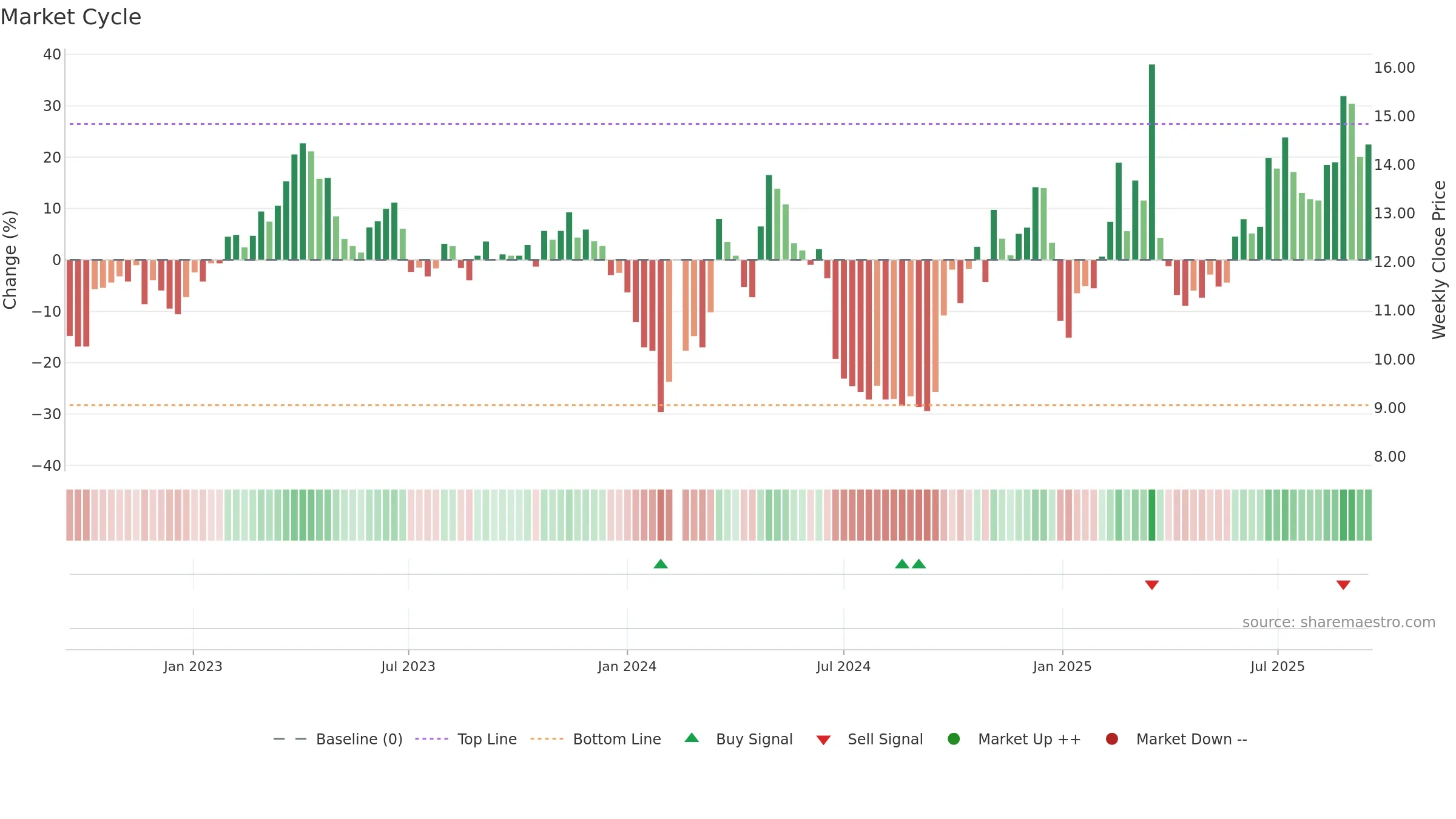Toggle the Market Up ++ legend entry
The width and height of the screenshot is (1456, 819).
click(x=1014, y=739)
